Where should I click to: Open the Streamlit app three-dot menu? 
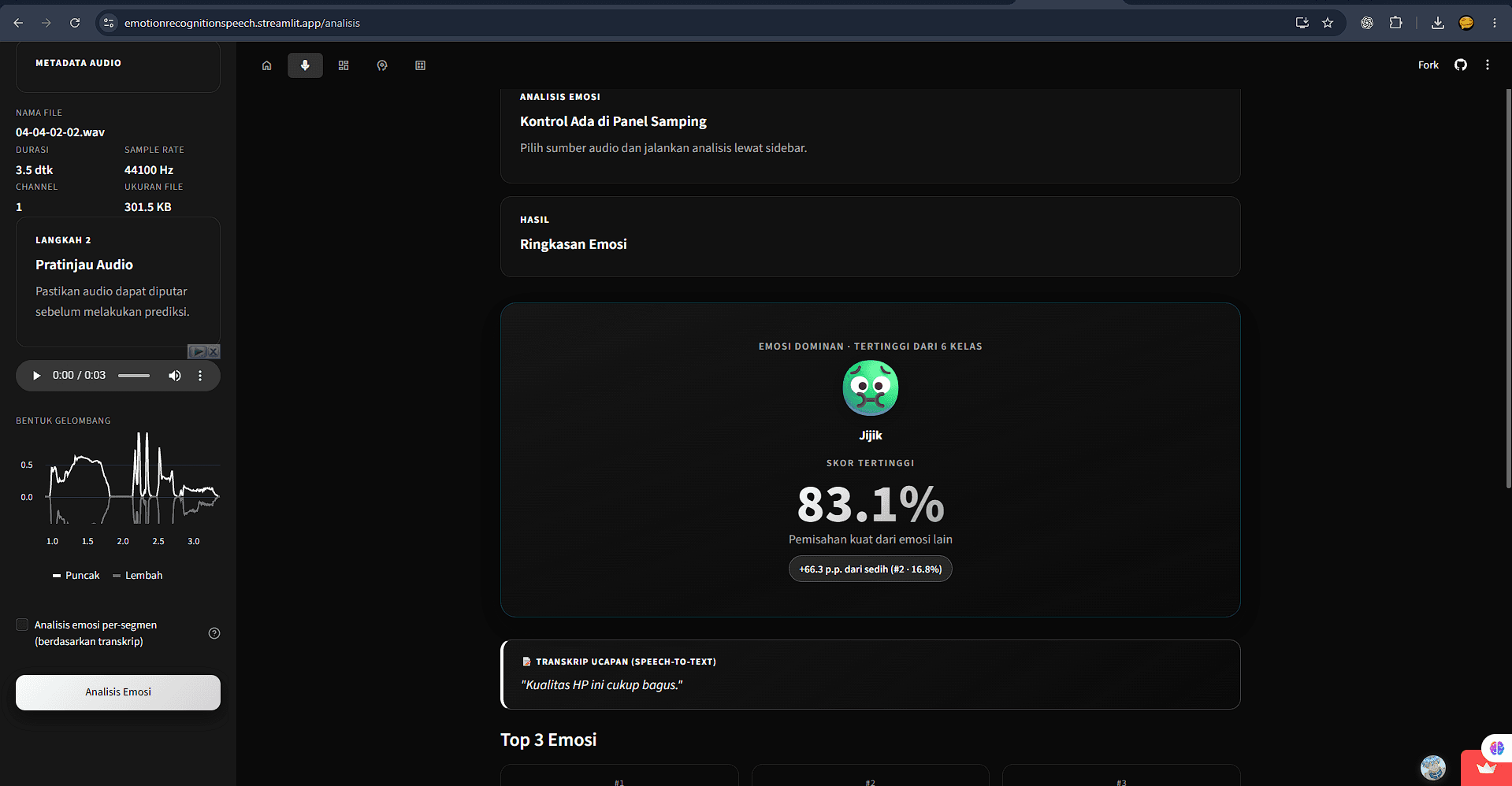click(x=1488, y=65)
